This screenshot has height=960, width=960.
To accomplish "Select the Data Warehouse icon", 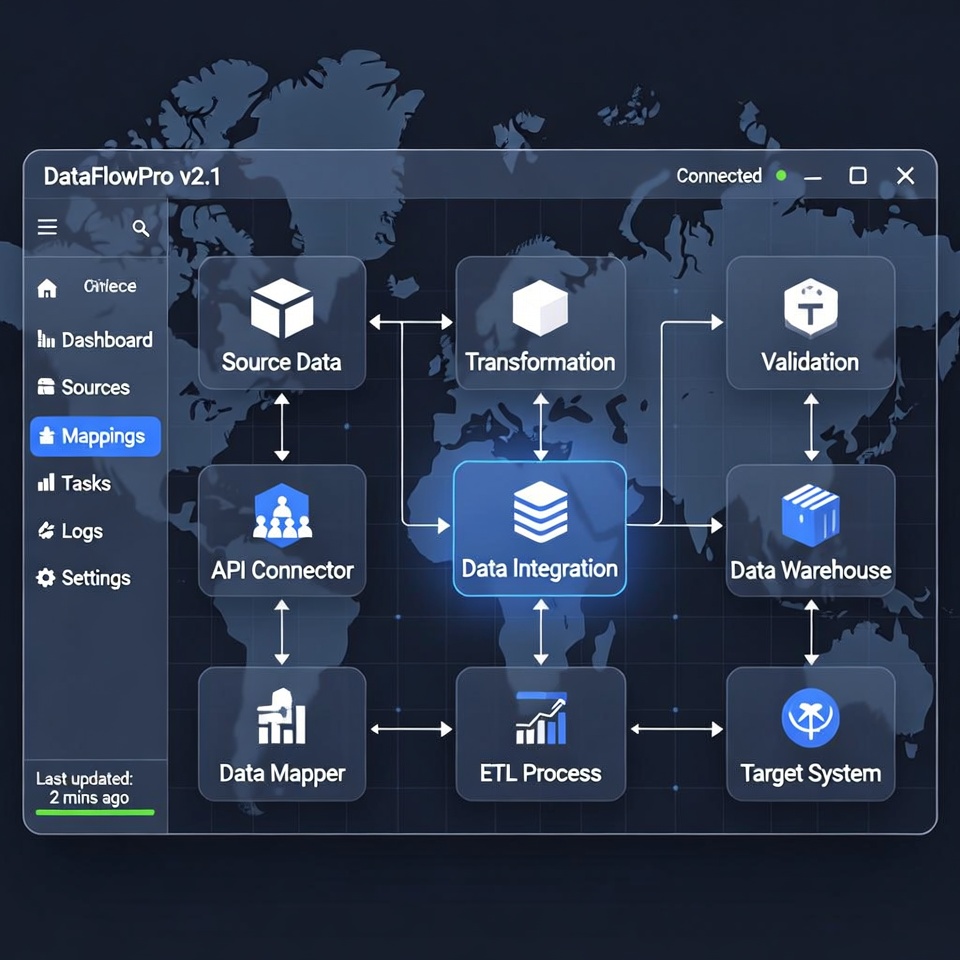I will pyautogui.click(x=810, y=514).
